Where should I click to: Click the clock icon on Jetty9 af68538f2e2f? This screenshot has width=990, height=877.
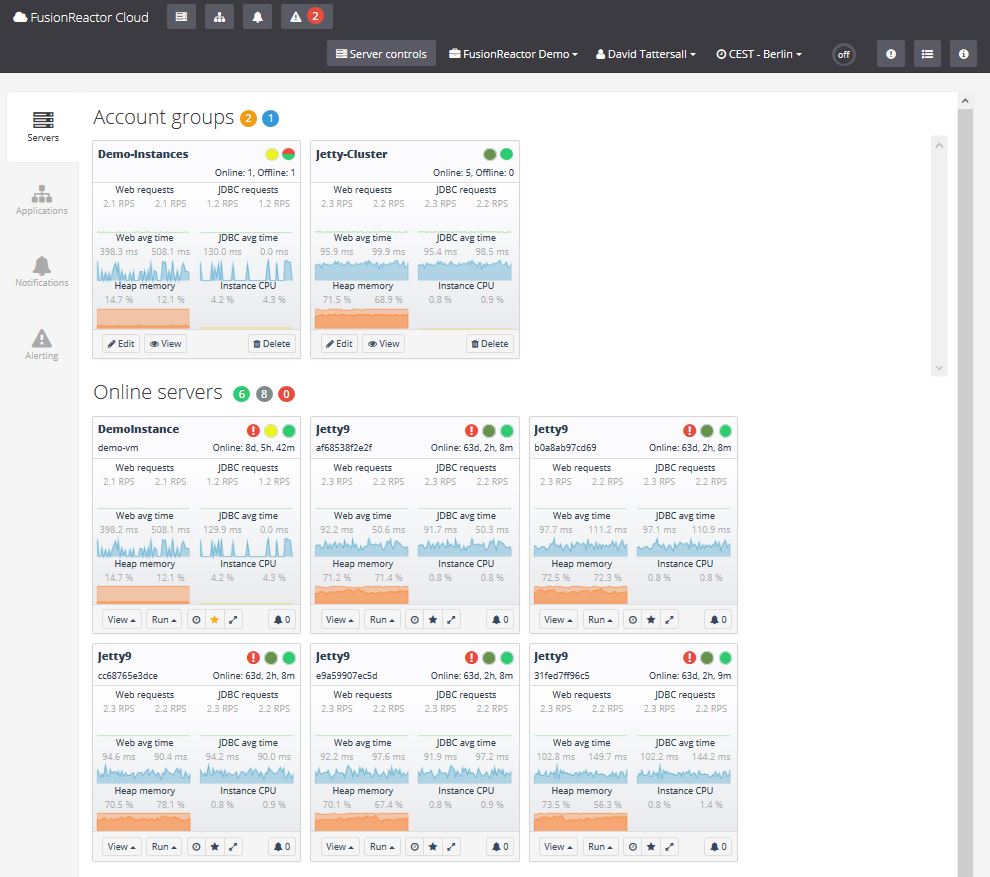pyautogui.click(x=414, y=619)
